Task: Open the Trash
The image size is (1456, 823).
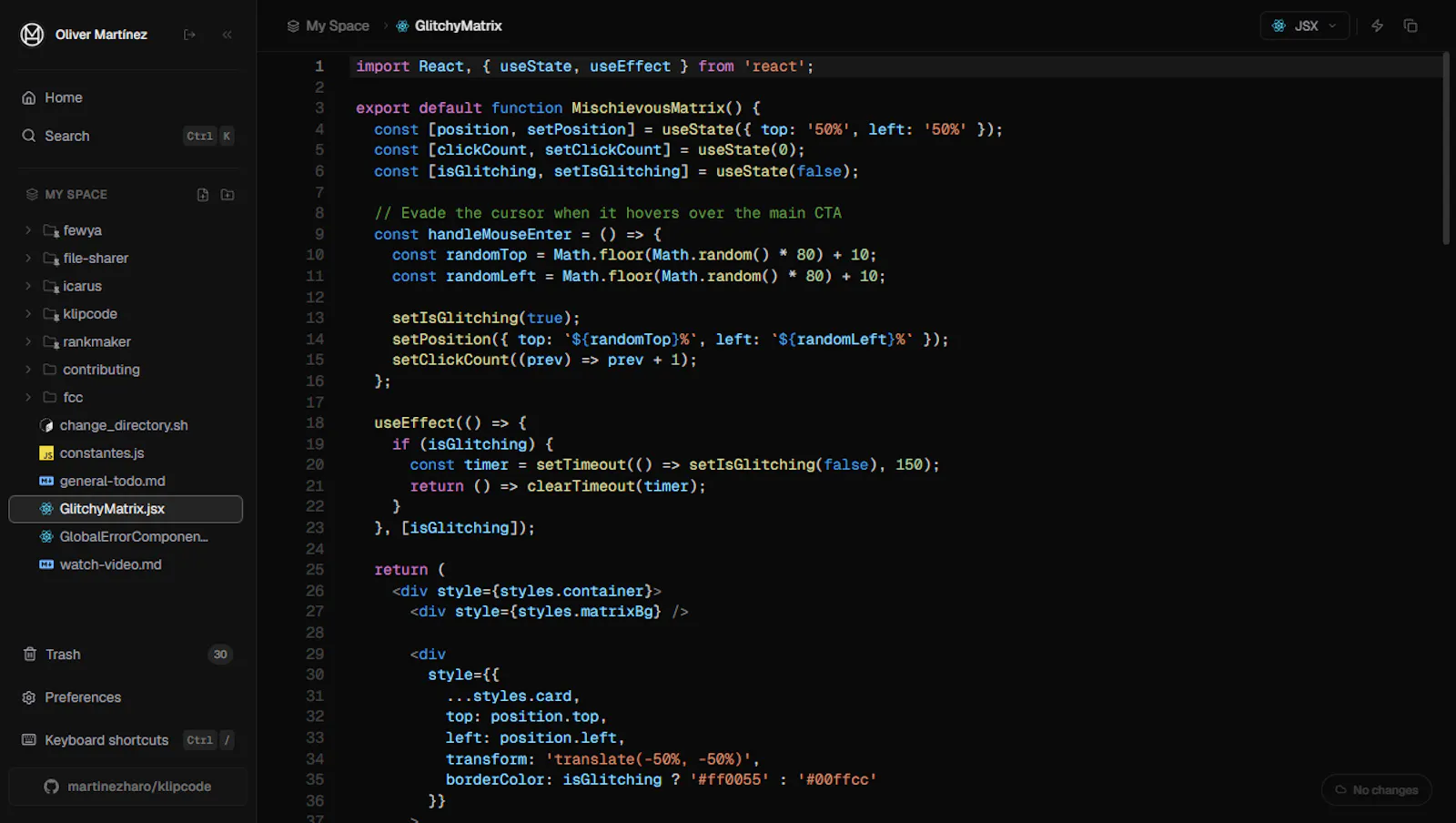Action: (127, 655)
